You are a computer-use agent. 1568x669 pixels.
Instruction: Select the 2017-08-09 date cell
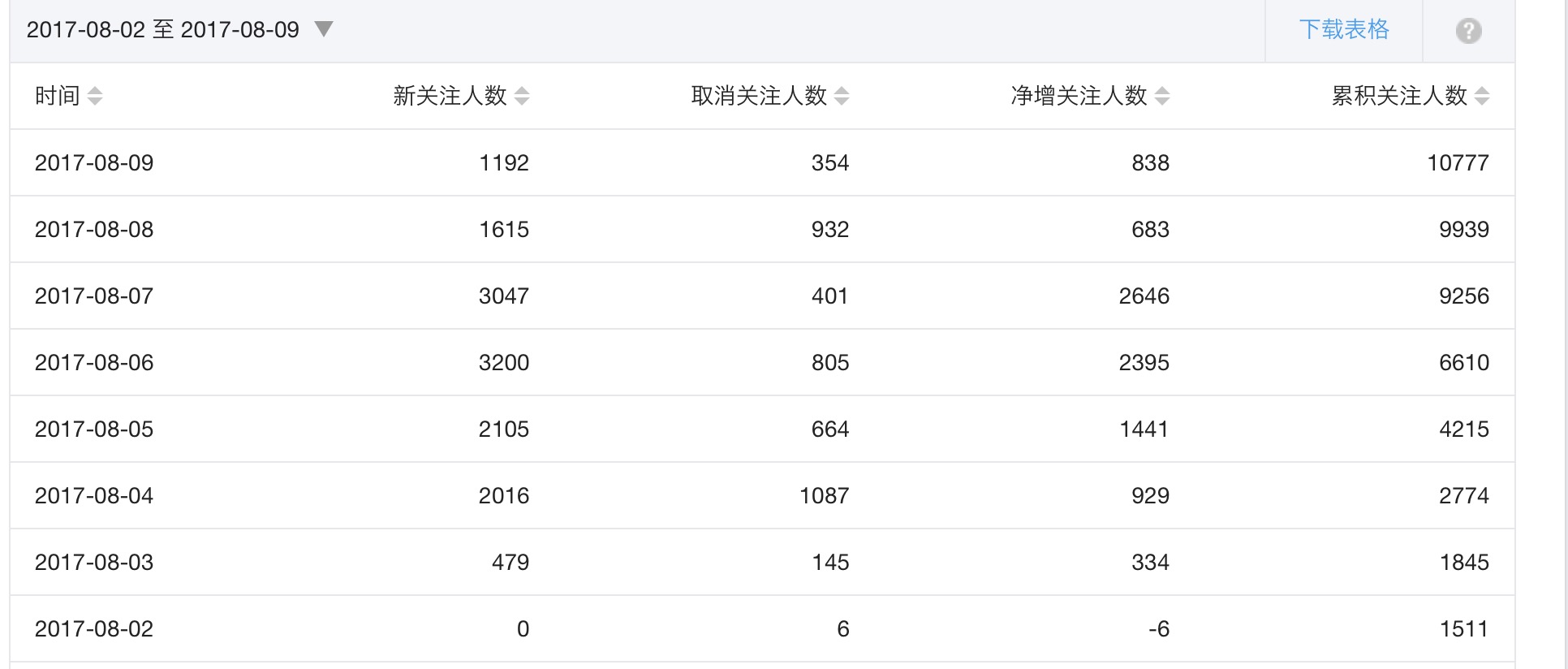pyautogui.click(x=94, y=162)
